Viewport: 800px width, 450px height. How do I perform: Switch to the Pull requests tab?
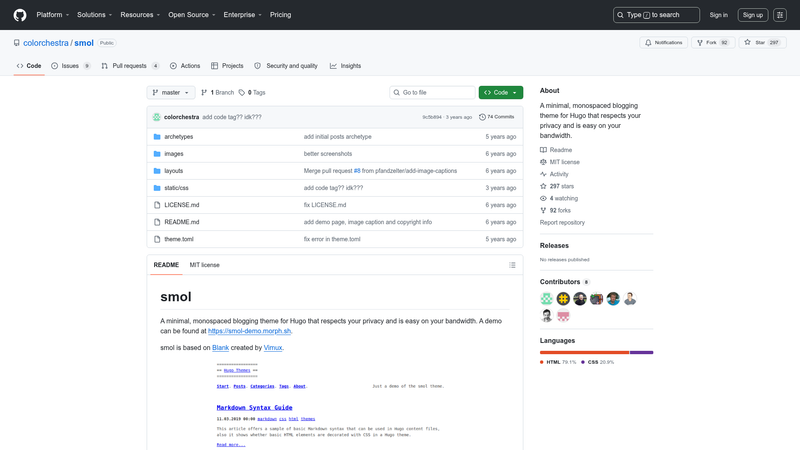tap(130, 66)
